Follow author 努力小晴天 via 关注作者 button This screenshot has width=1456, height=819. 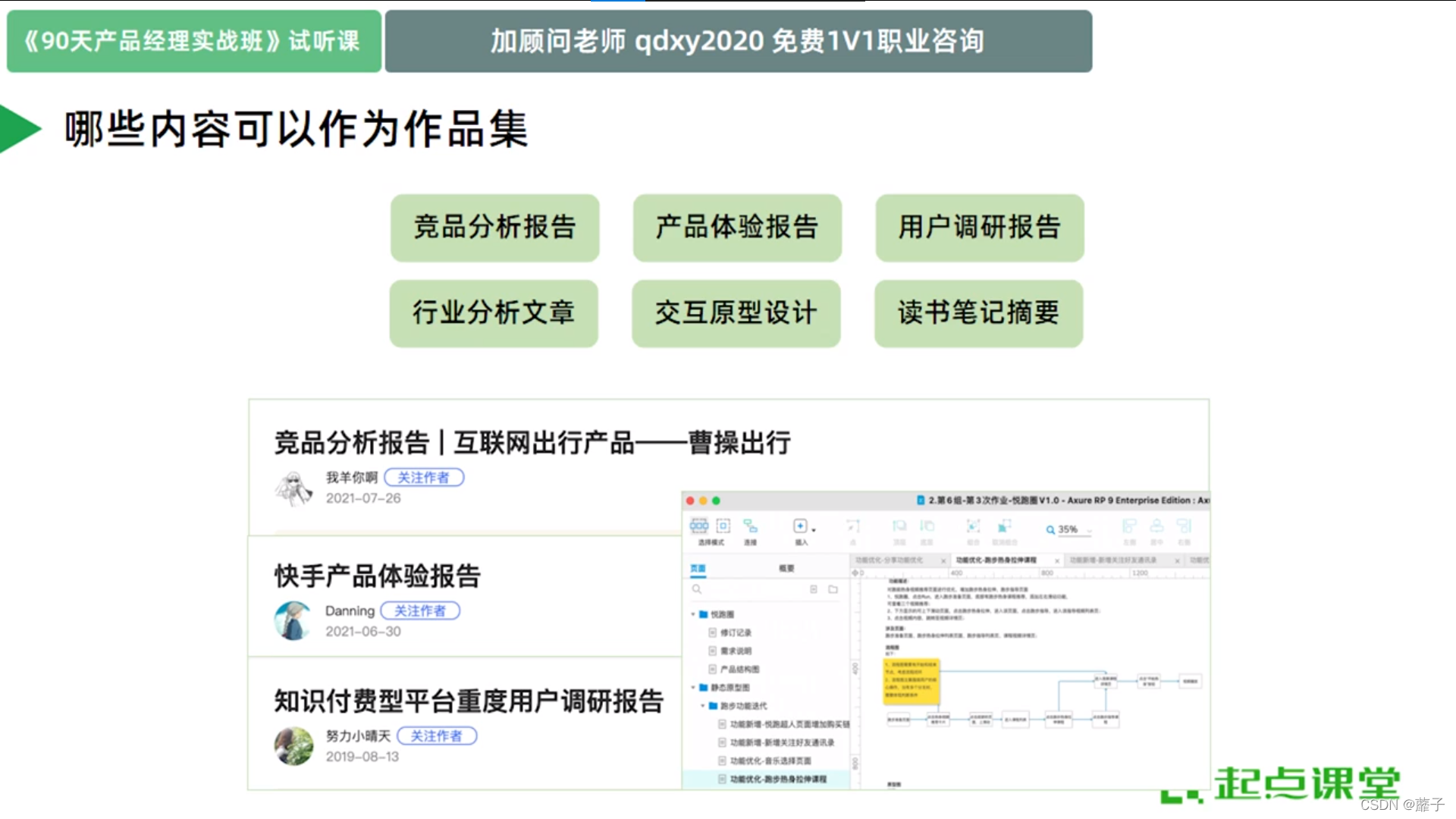click(437, 736)
